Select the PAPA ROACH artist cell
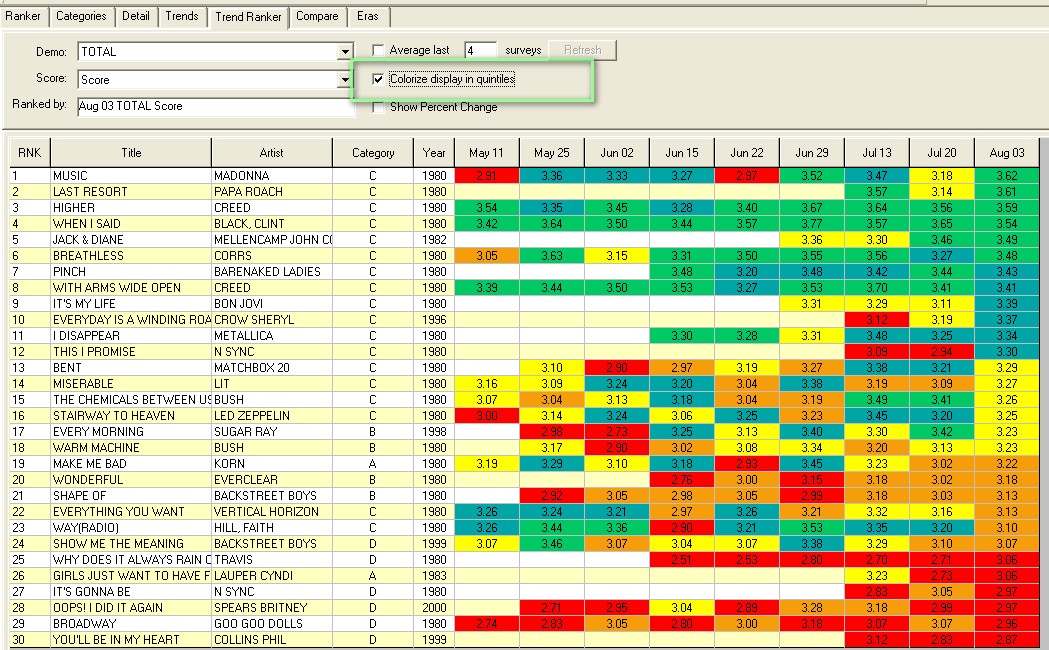 [x=272, y=192]
